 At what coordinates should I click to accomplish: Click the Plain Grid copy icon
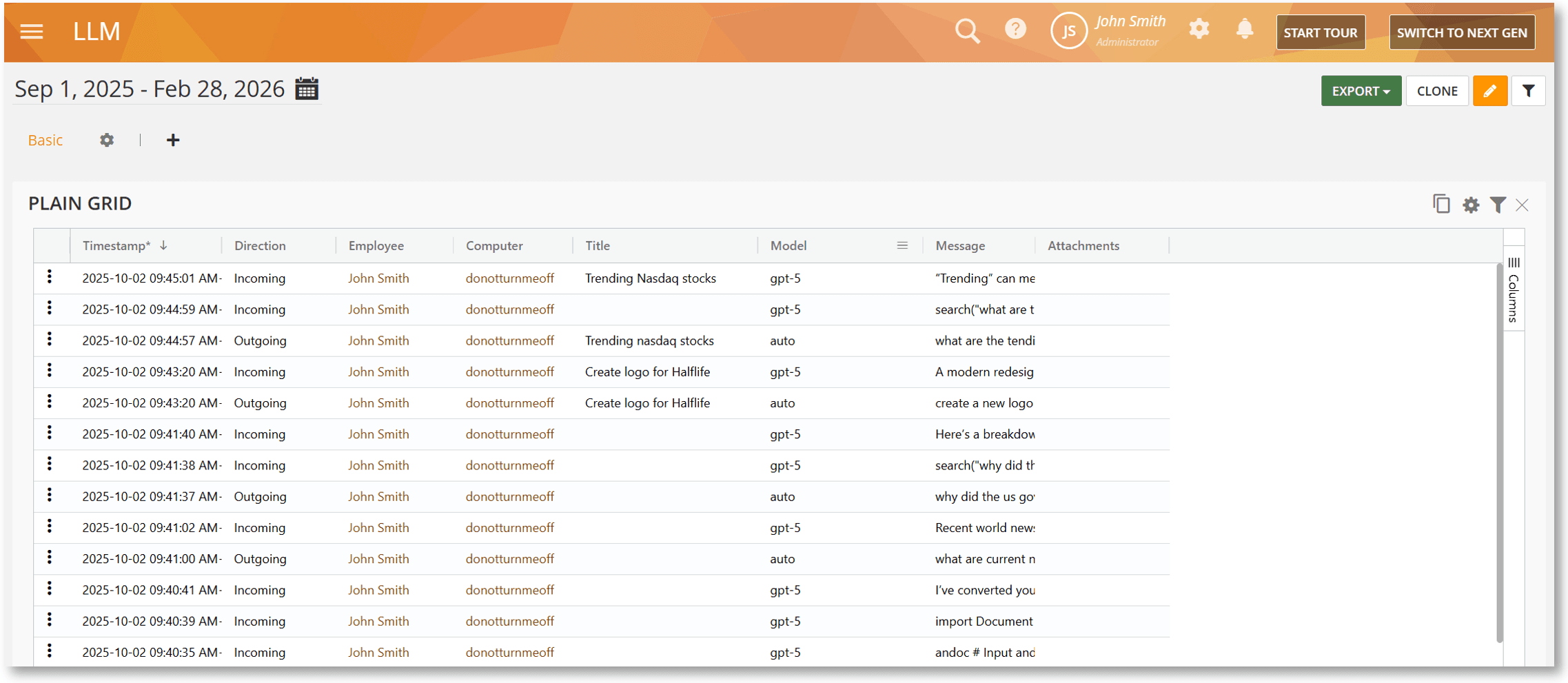coord(1441,204)
